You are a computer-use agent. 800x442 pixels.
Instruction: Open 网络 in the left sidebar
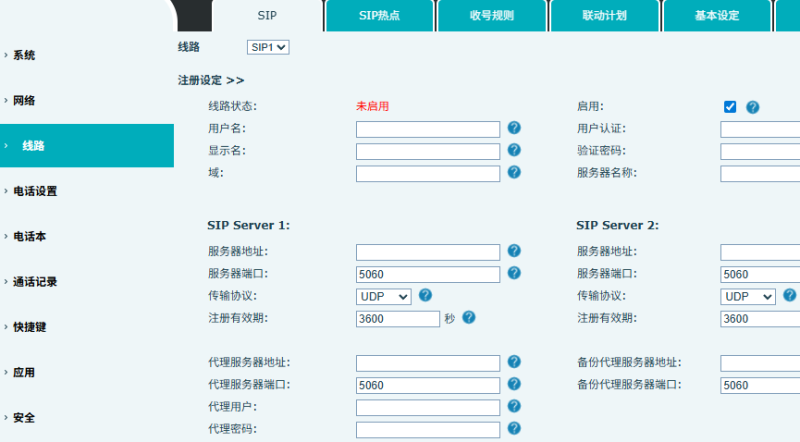pos(24,101)
